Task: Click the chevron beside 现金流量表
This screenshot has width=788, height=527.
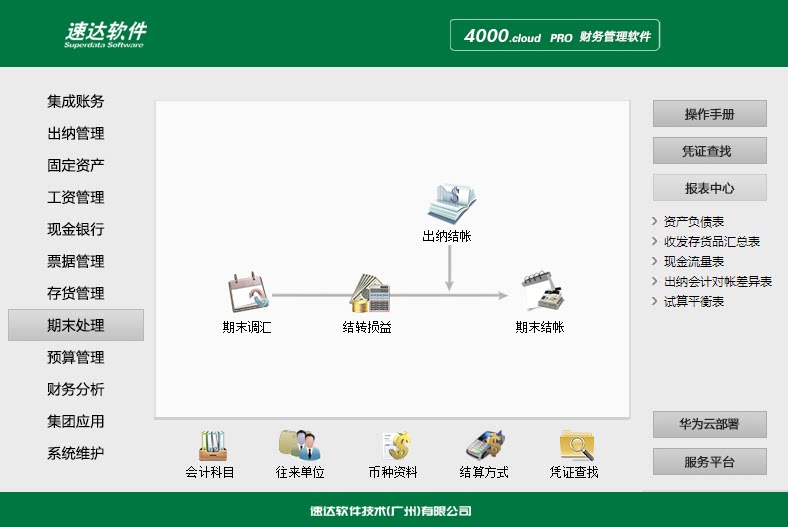Action: click(654, 261)
